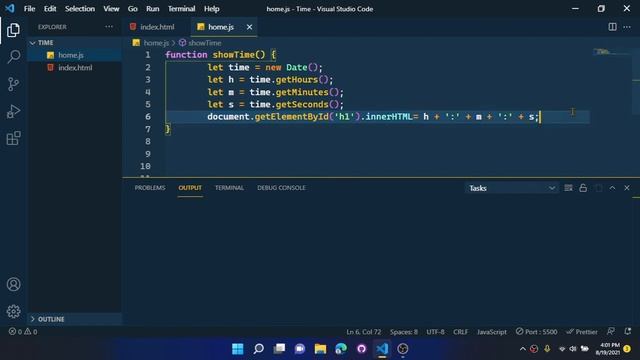The width and height of the screenshot is (640, 360).
Task: Click Port : 5500 Live Server button
Action: [x=536, y=331]
